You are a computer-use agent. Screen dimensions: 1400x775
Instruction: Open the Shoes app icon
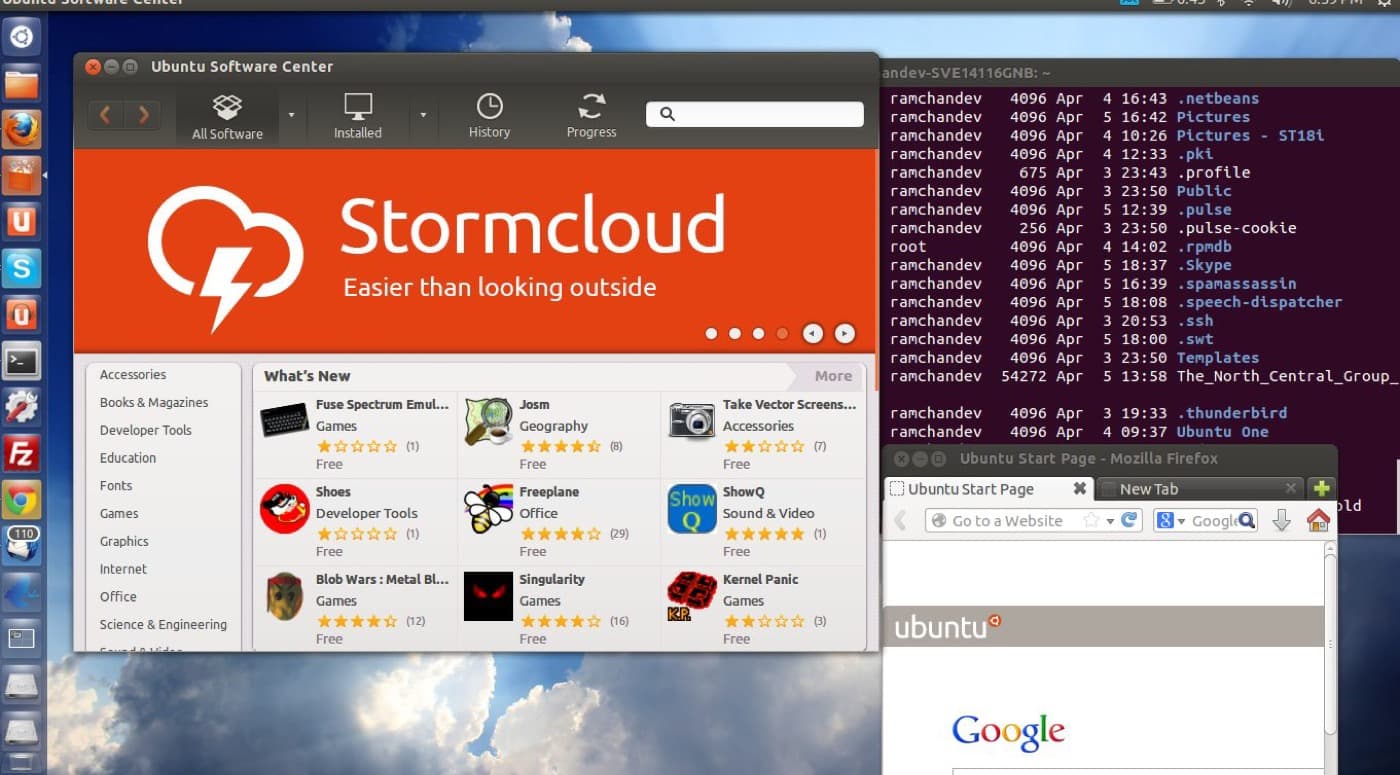coord(285,509)
